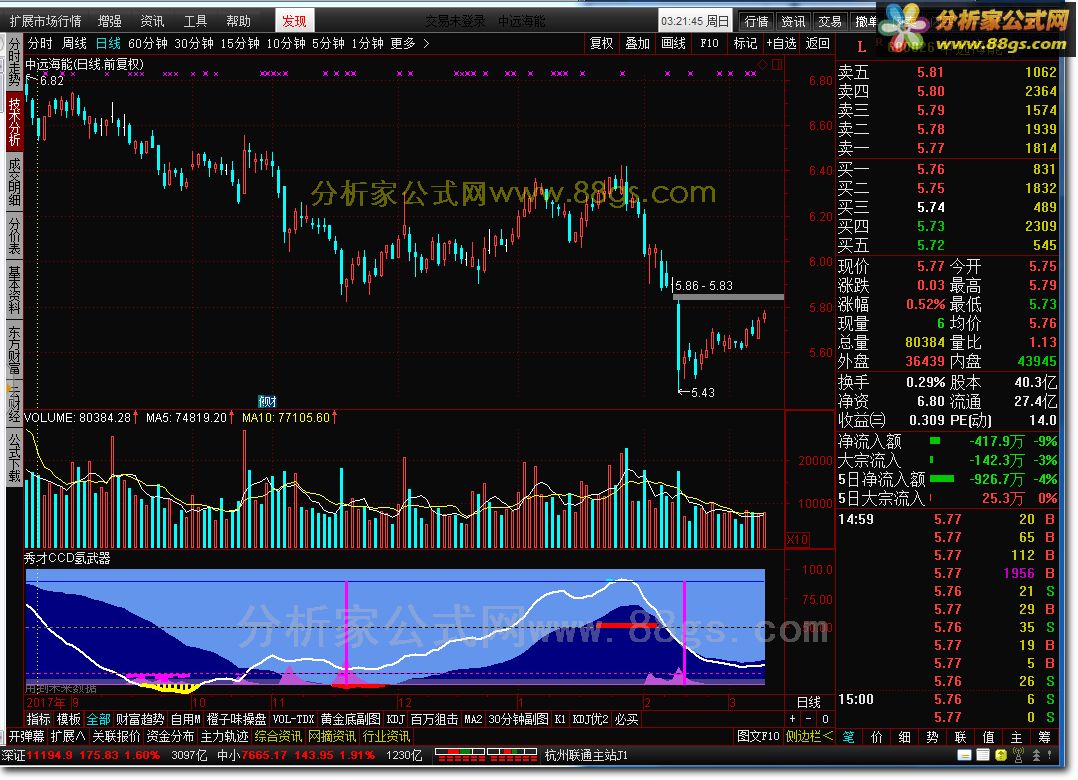1078x780 pixels.
Task: Switch to the 分时 chart period
Action: 40,43
